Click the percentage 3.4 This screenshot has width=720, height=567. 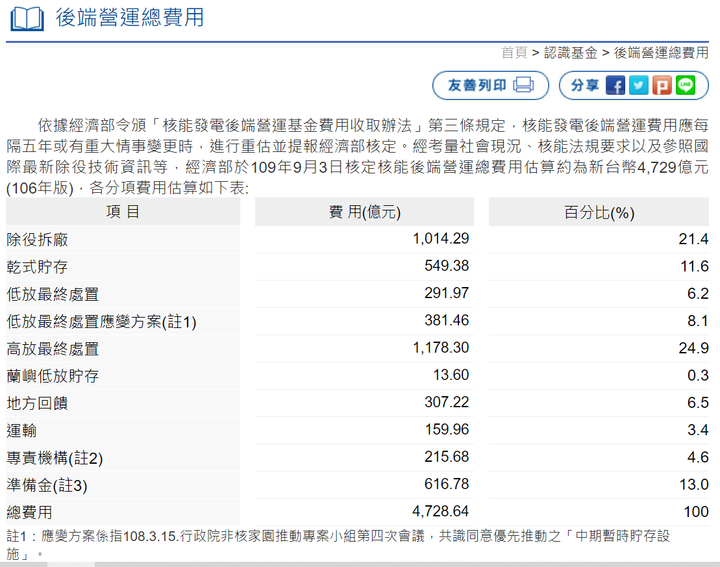[x=698, y=430]
